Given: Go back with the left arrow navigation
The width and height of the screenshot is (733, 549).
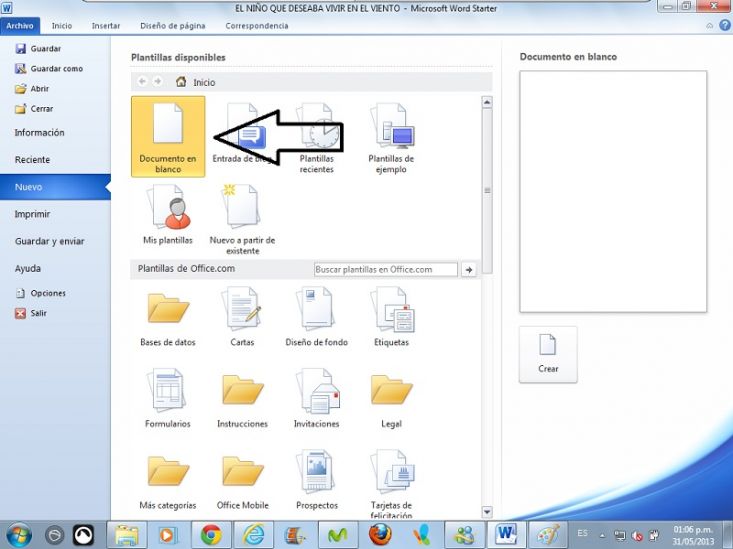Looking at the screenshot, I should (x=142, y=81).
